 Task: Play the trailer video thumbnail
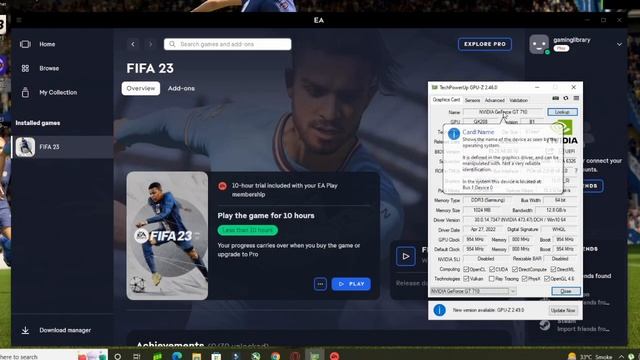click(405, 256)
